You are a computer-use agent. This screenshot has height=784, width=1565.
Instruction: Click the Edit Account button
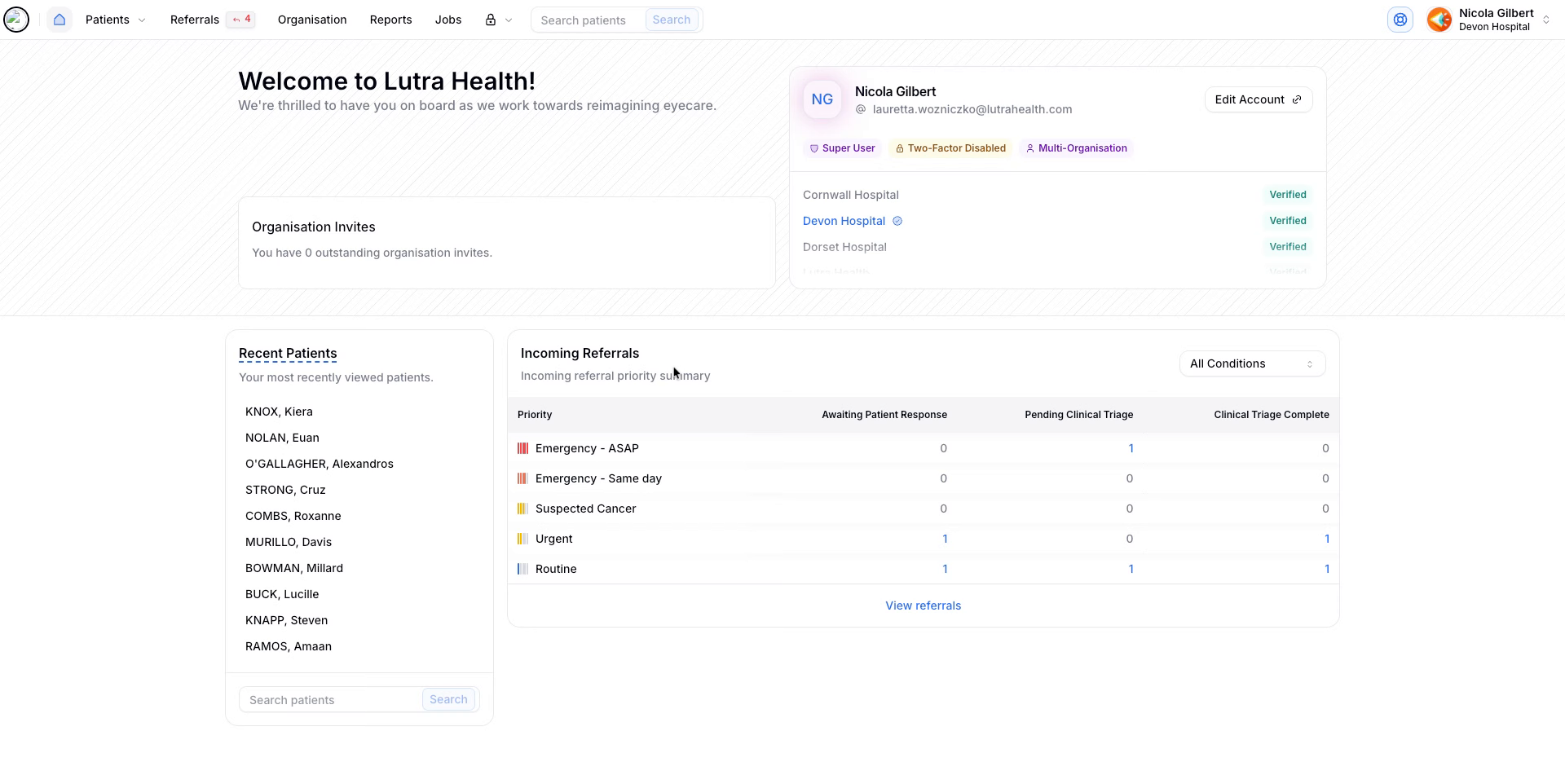point(1259,99)
